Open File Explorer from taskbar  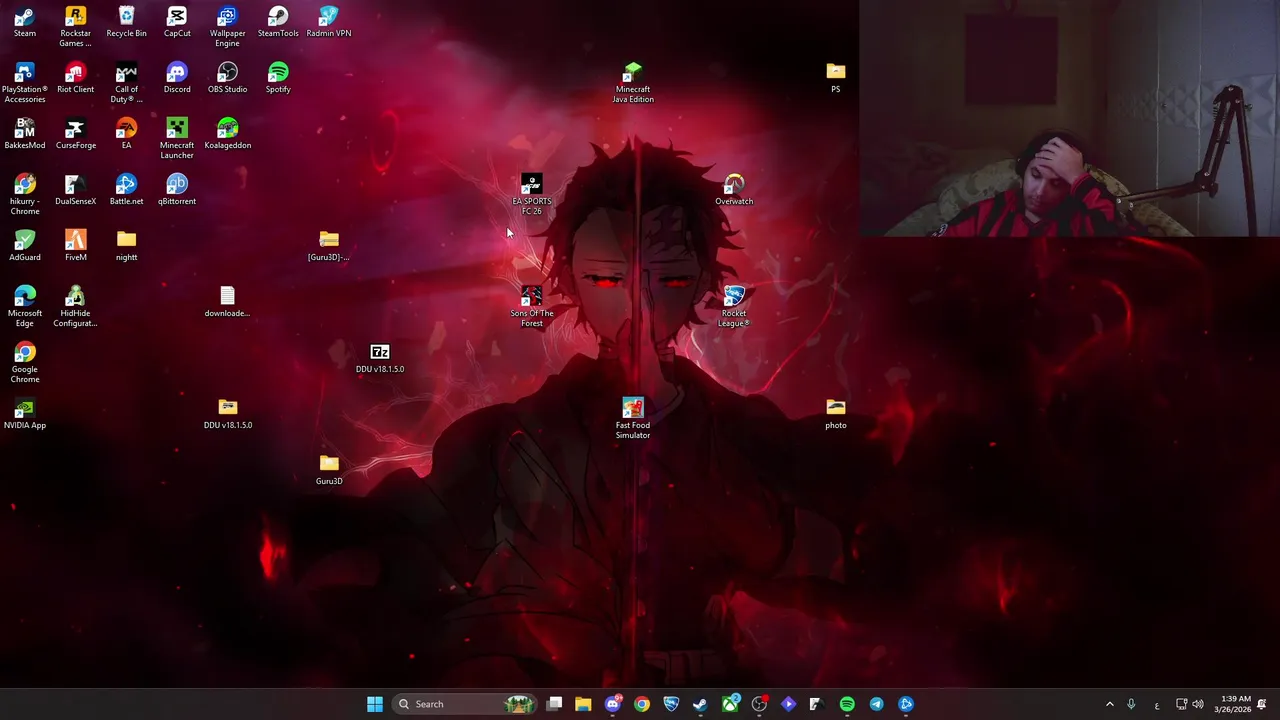pyautogui.click(x=583, y=704)
